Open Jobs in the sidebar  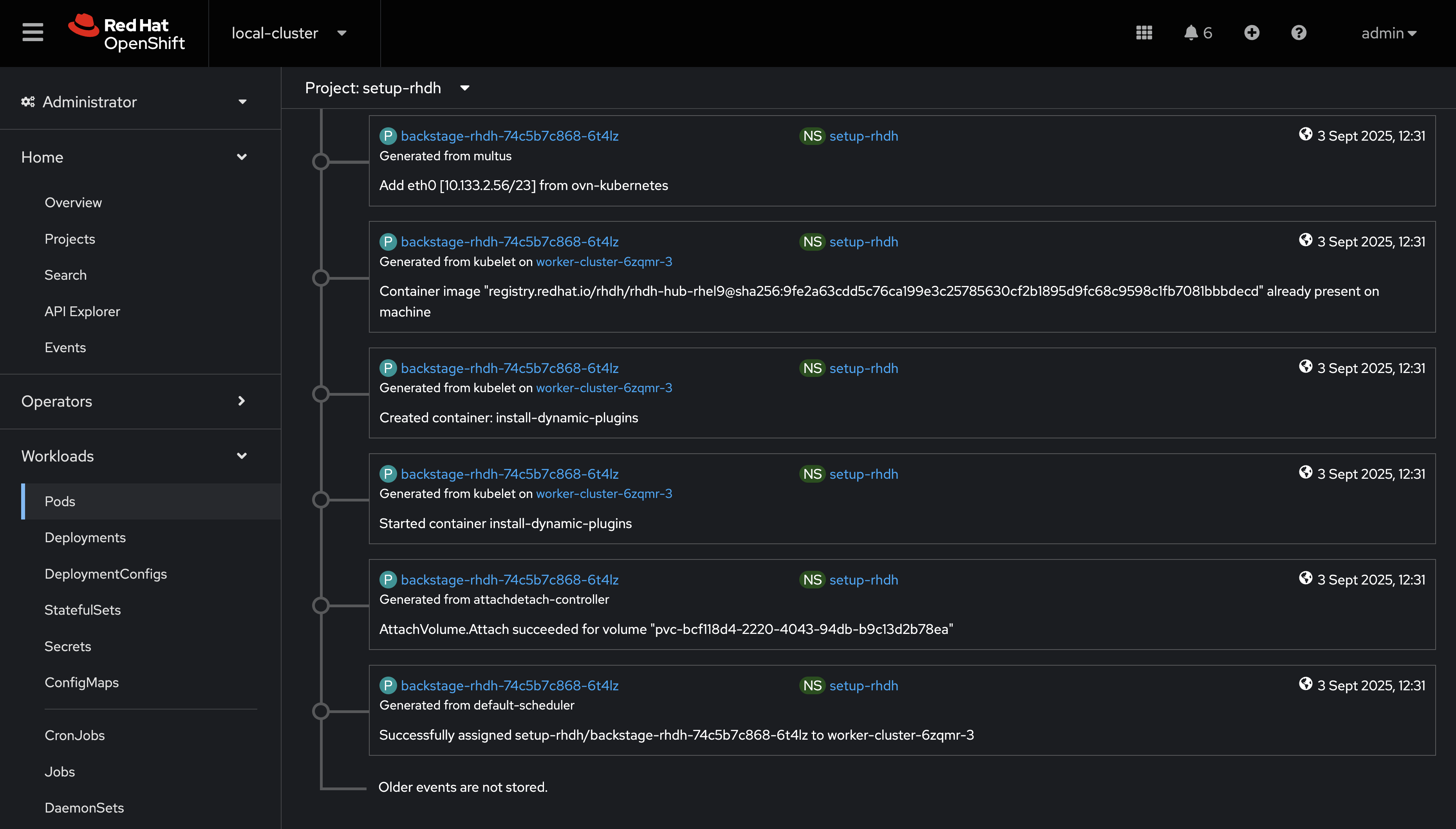click(x=60, y=772)
